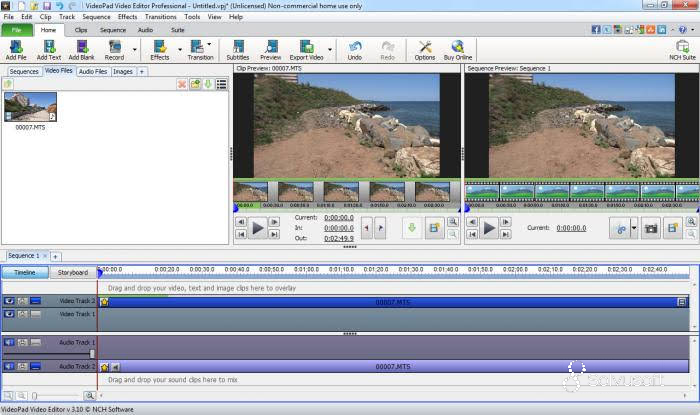Toggle the lock on Video Track 1
700x415 pixels.
(22, 314)
